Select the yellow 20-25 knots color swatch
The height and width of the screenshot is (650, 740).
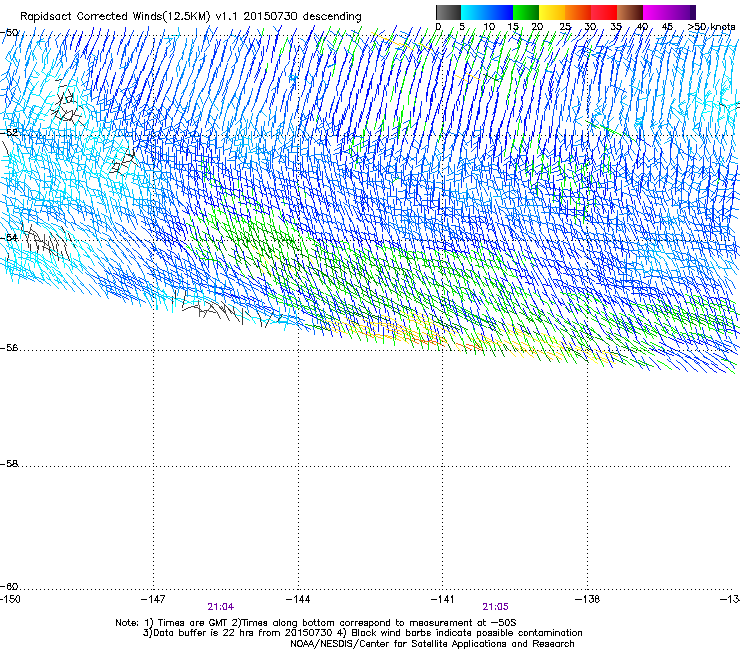tap(552, 12)
